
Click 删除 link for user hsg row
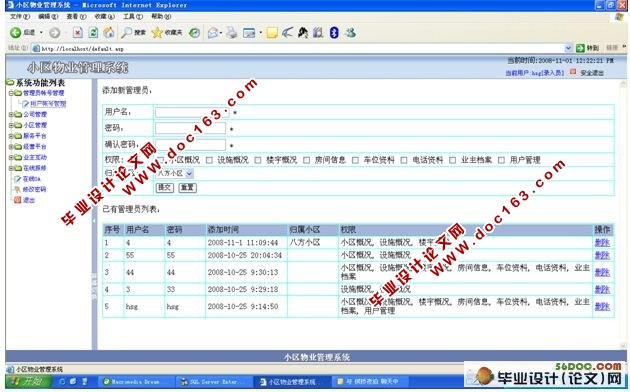(602, 306)
